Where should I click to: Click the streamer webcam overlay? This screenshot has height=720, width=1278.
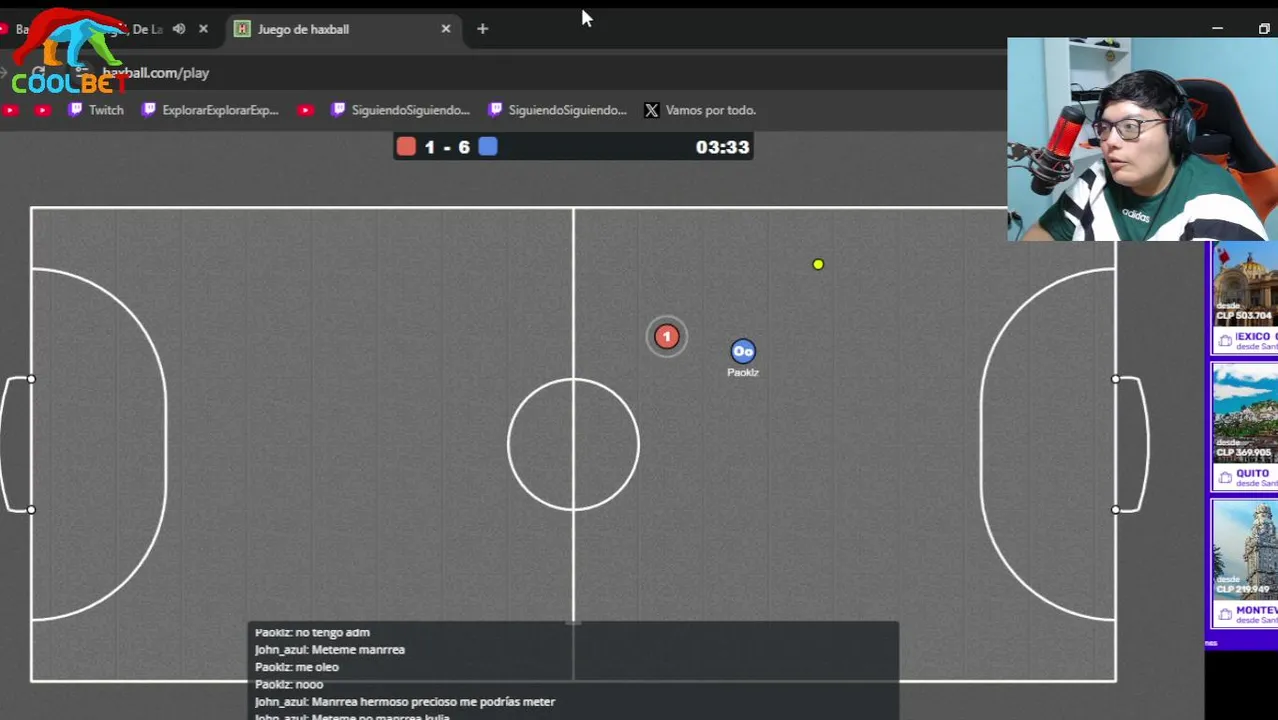coord(1142,139)
